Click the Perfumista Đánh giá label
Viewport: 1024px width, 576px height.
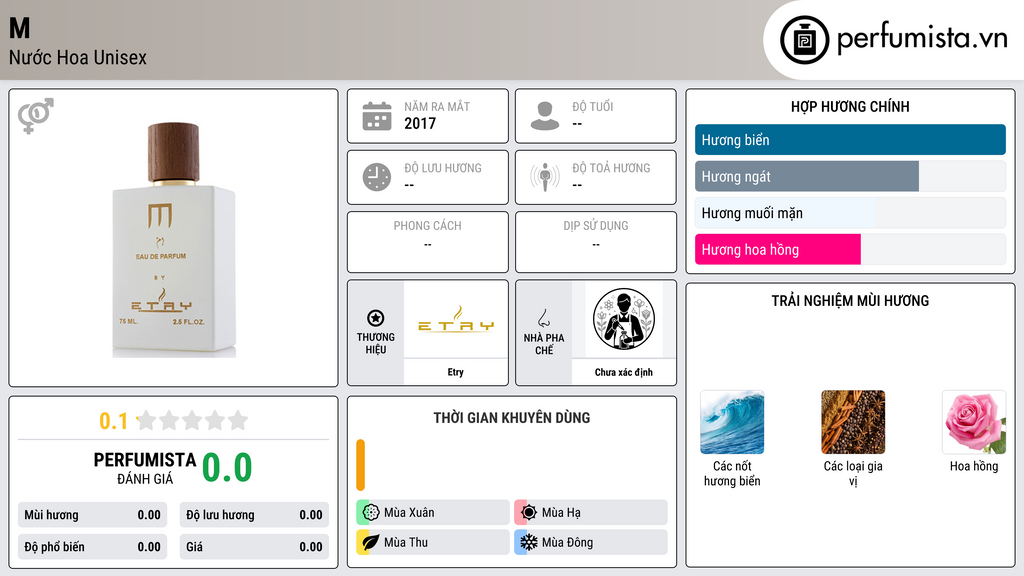[x=145, y=468]
